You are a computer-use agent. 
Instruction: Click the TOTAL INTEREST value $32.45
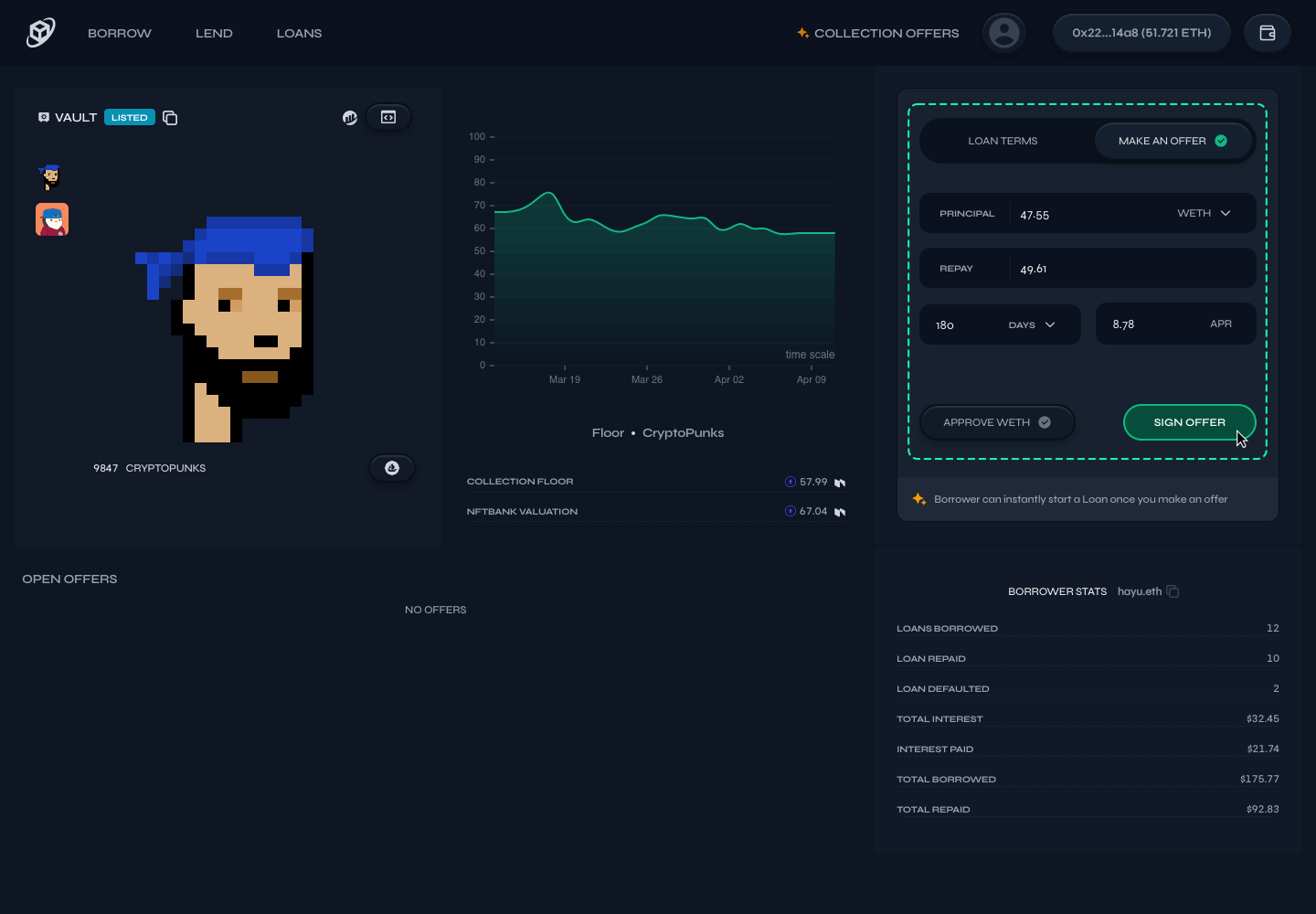point(1263,719)
